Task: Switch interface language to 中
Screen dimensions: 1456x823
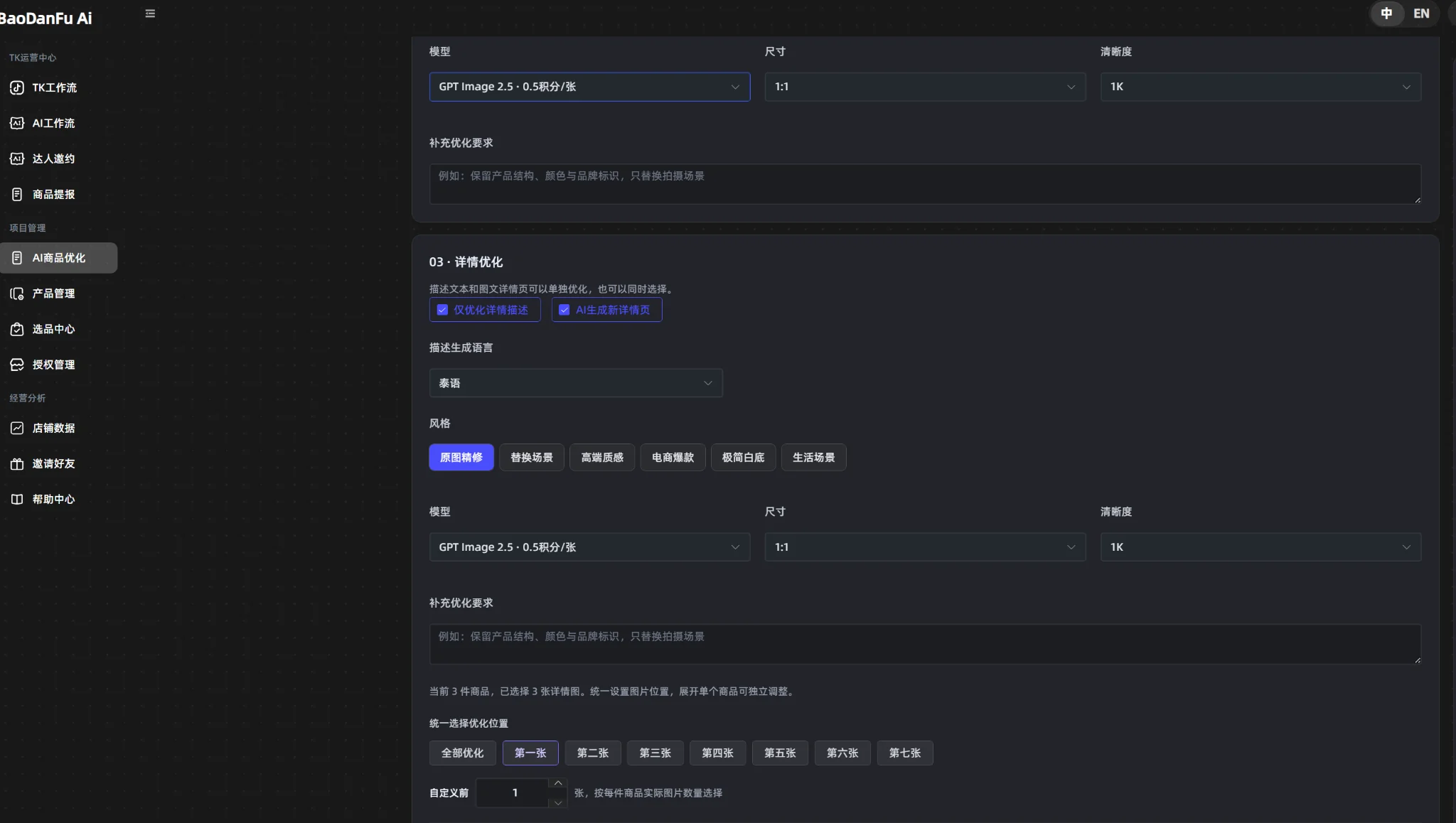Action: [1386, 14]
